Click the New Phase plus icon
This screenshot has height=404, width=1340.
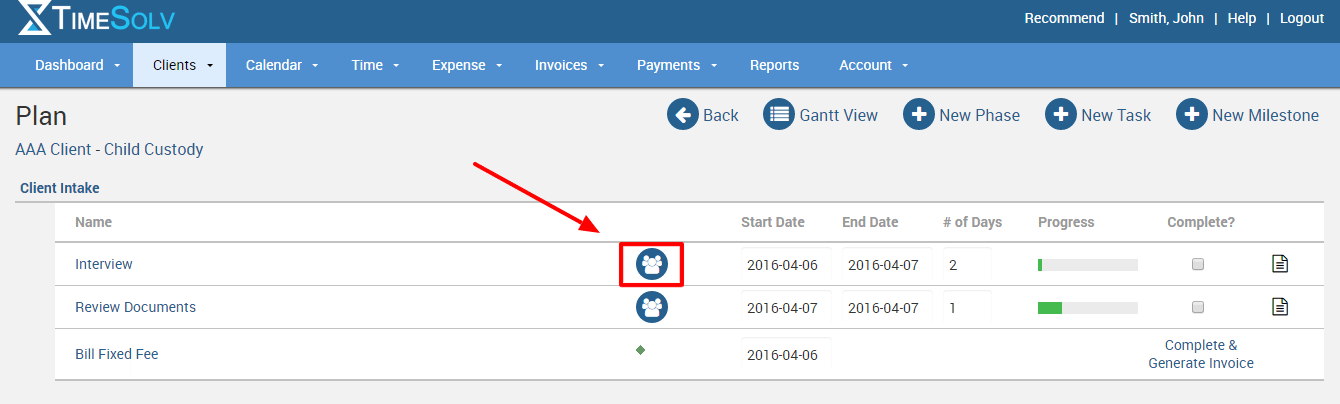pos(918,115)
